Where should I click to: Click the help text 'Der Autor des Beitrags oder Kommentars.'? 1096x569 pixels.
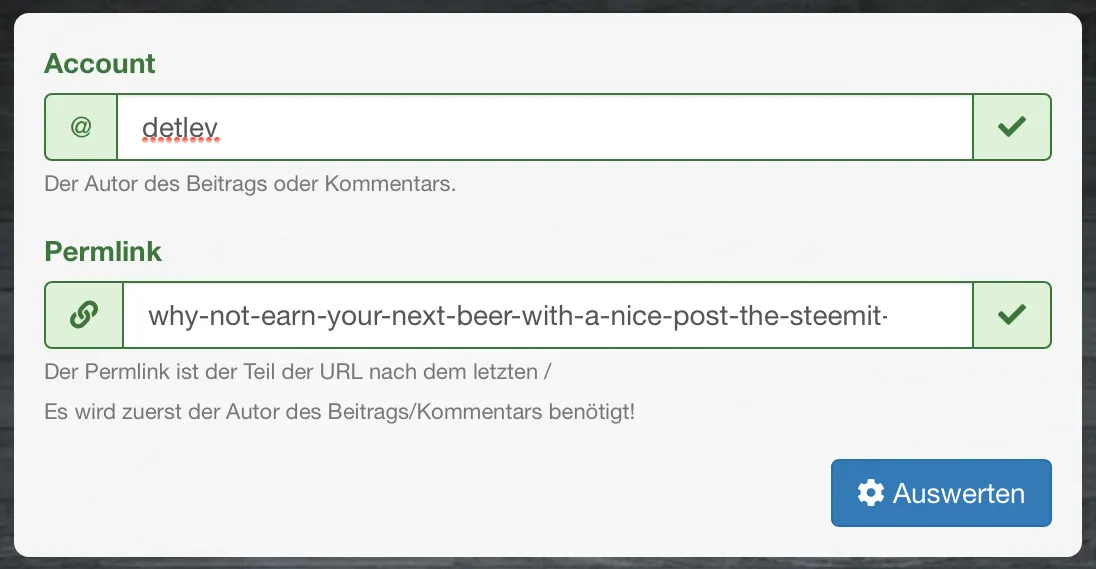tap(250, 184)
